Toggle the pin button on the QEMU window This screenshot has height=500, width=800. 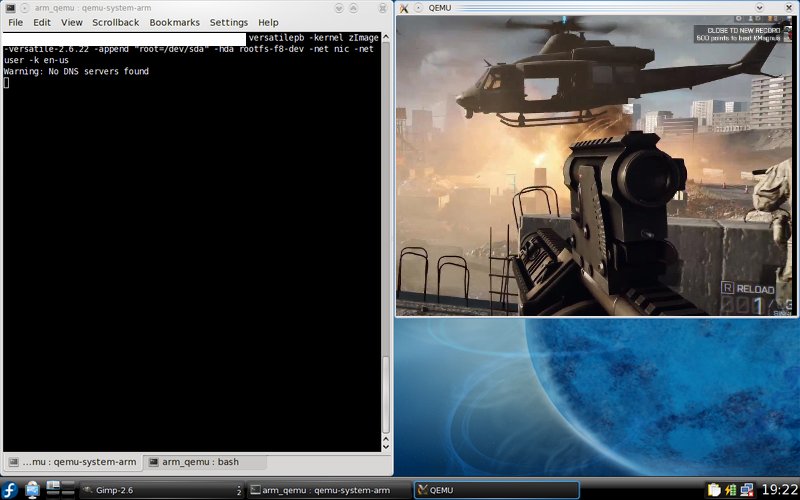(x=418, y=8)
